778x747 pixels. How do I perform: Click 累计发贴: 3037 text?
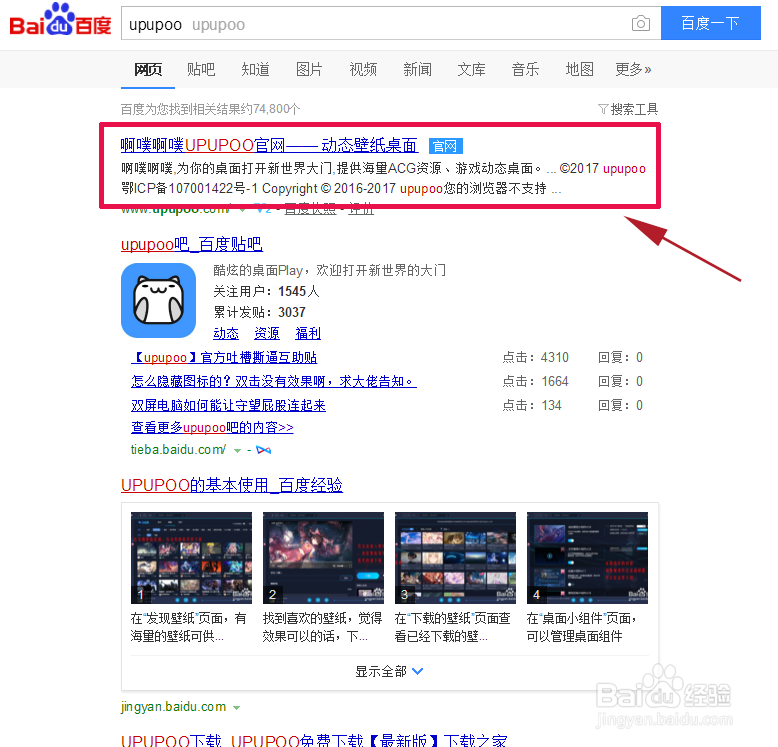[x=259, y=312]
